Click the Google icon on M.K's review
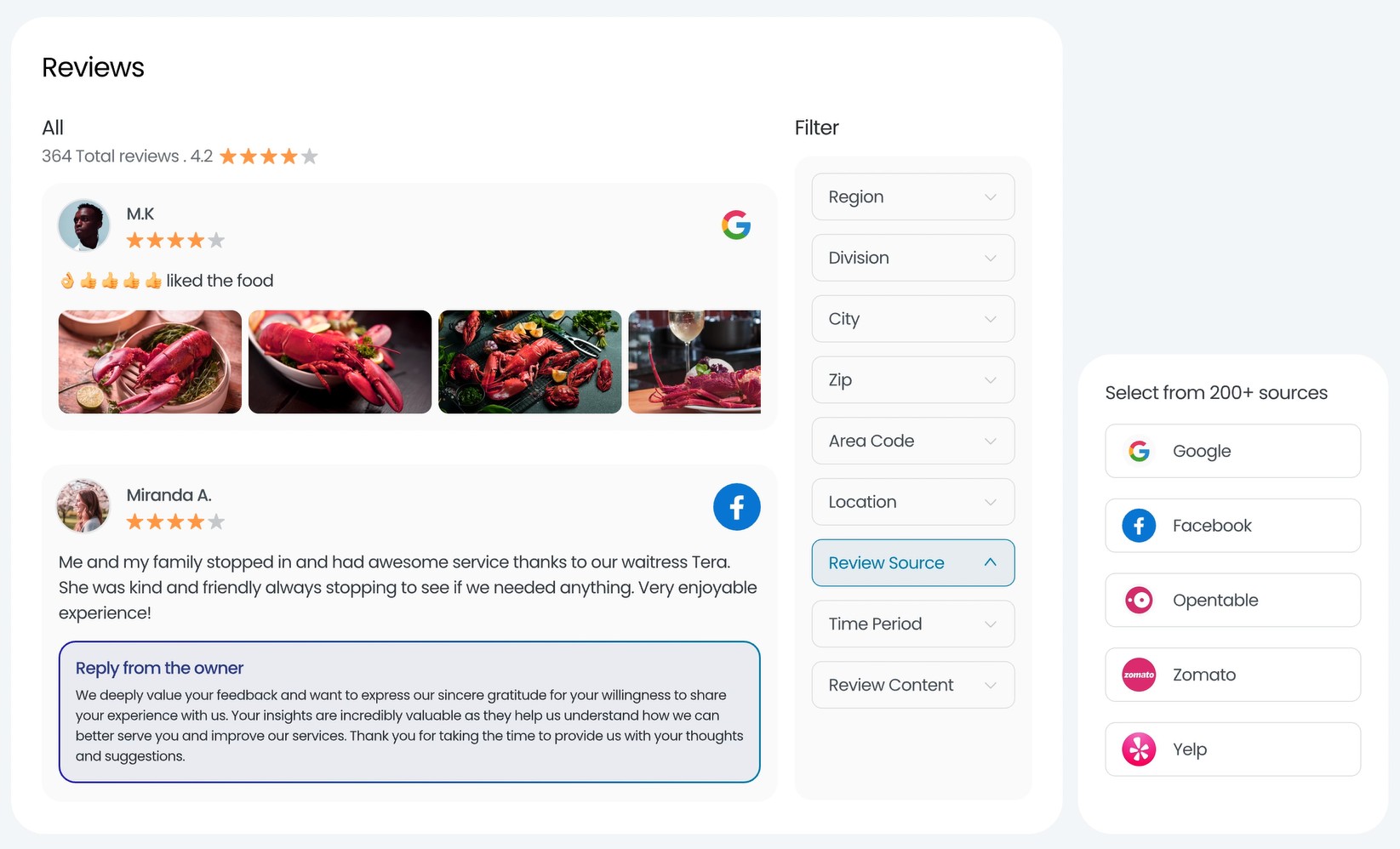 tap(736, 225)
